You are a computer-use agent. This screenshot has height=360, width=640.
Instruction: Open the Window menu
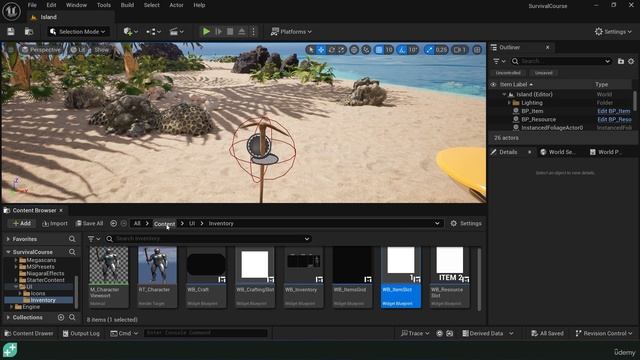(x=76, y=5)
